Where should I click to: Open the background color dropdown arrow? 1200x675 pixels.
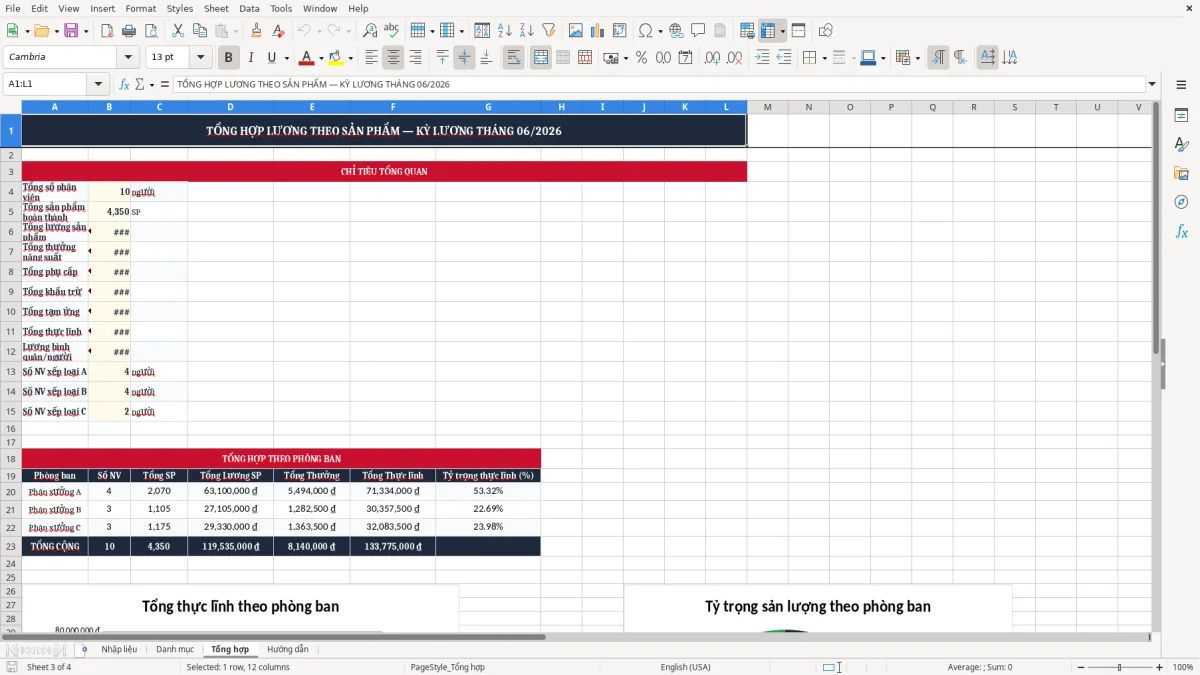[350, 58]
